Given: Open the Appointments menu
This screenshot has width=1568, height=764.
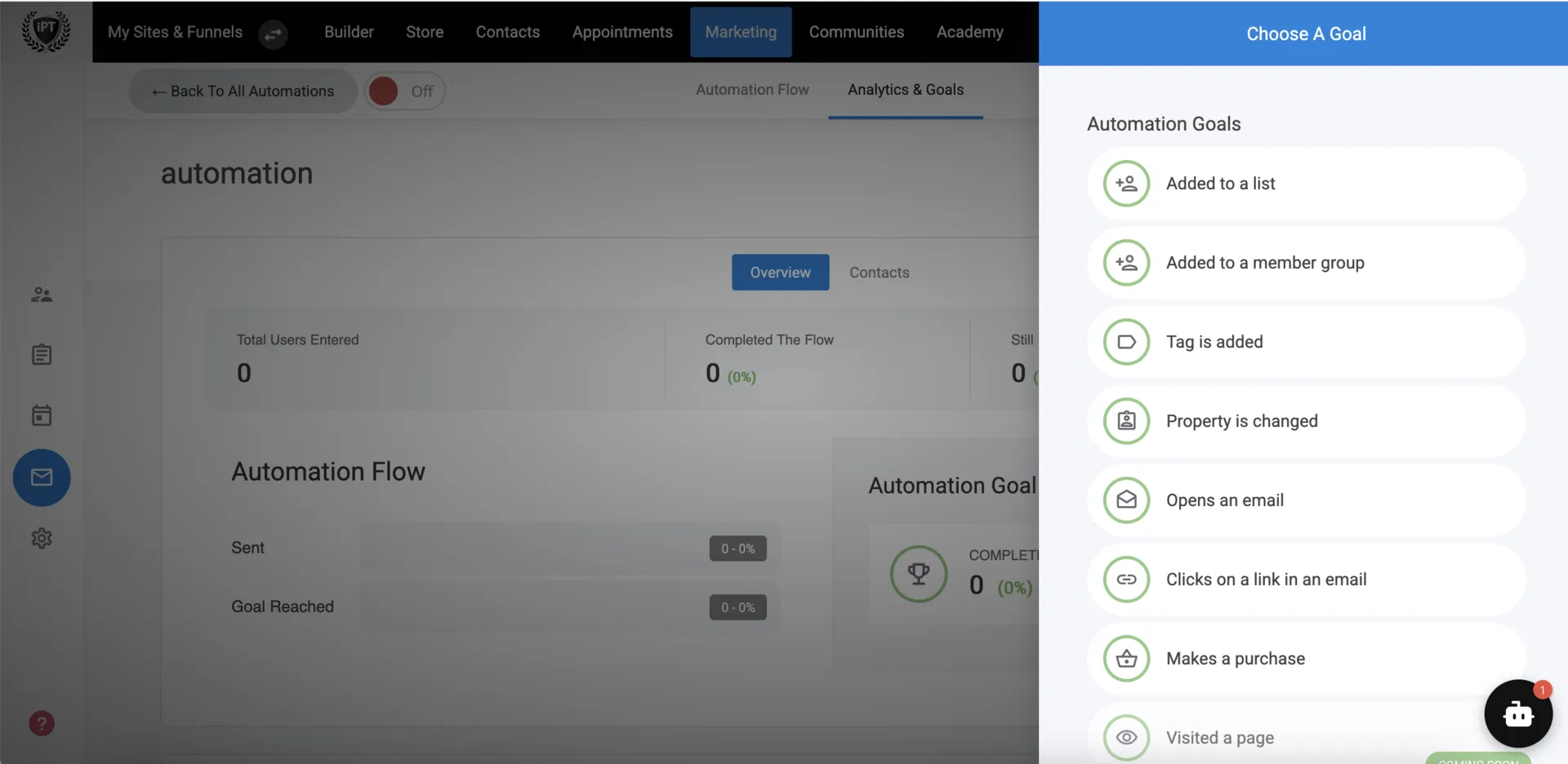Looking at the screenshot, I should tap(622, 32).
